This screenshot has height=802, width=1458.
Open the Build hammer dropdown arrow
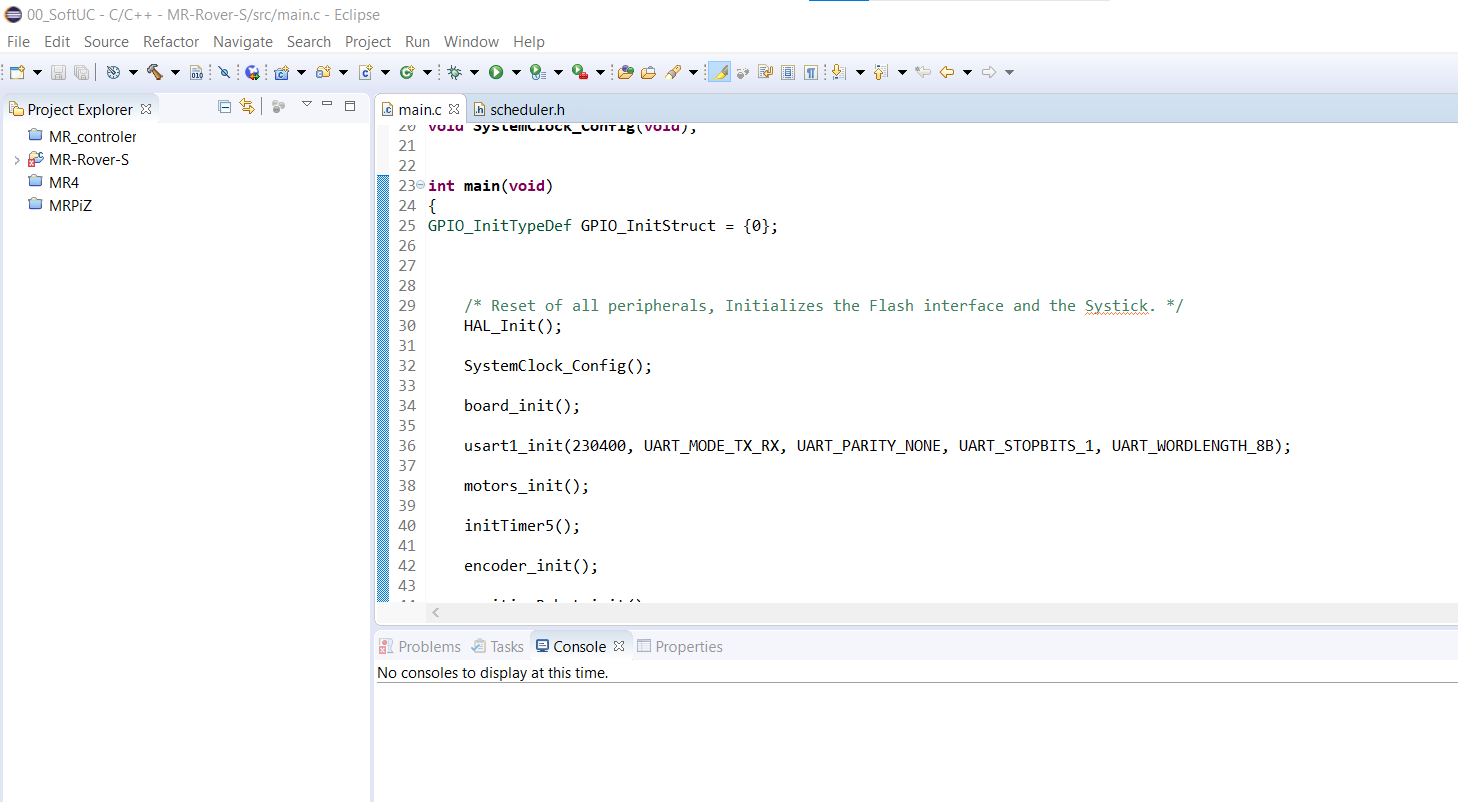point(175,72)
